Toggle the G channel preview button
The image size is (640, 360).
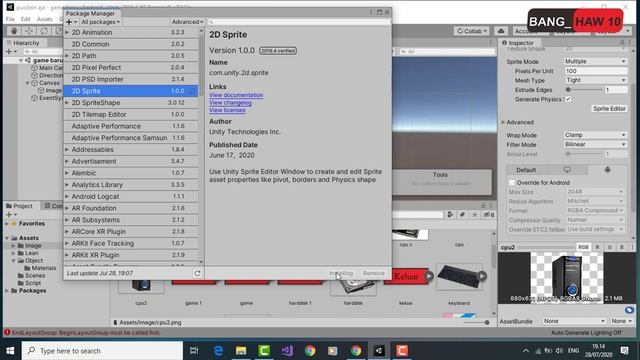[610, 247]
